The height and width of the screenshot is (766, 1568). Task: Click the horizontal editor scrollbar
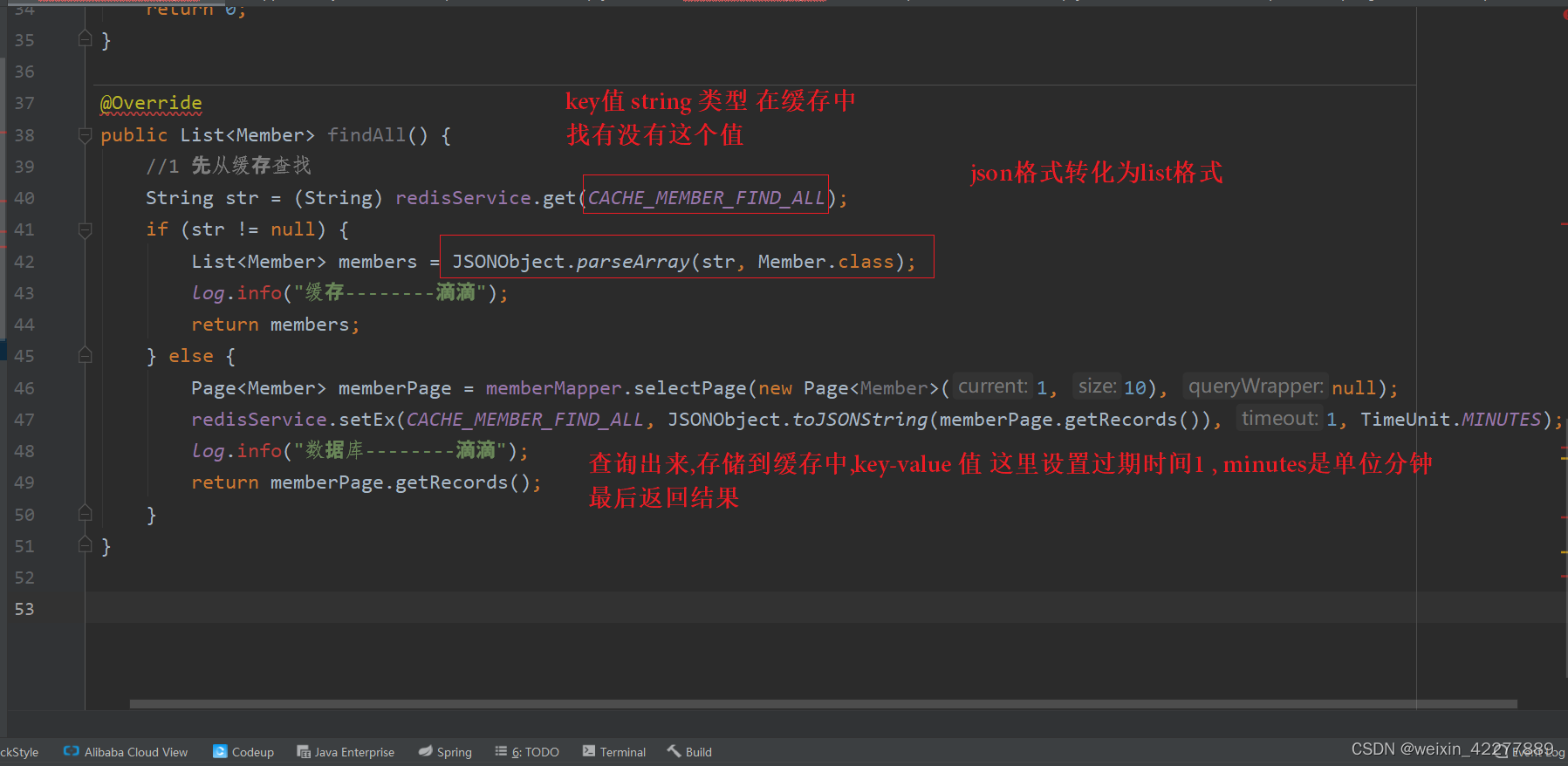point(823,703)
